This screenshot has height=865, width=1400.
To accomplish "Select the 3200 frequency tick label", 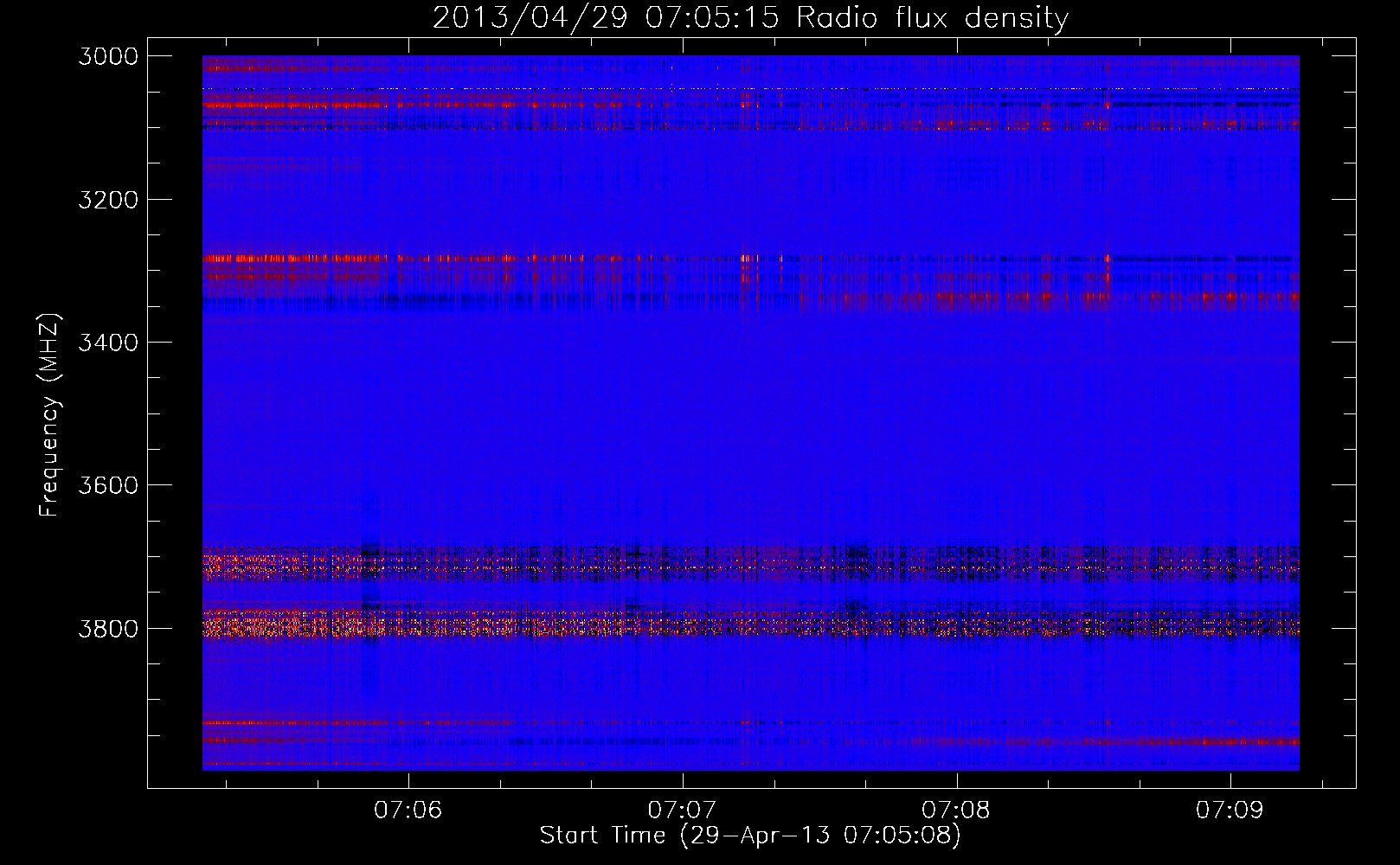I will (108, 200).
